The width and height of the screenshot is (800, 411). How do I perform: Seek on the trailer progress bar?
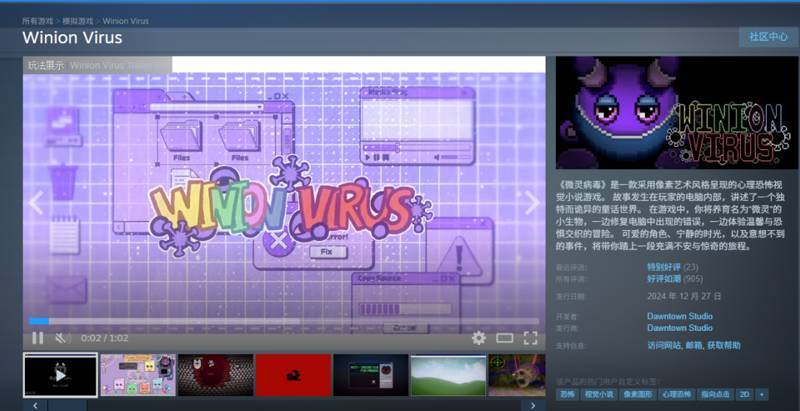(284, 321)
